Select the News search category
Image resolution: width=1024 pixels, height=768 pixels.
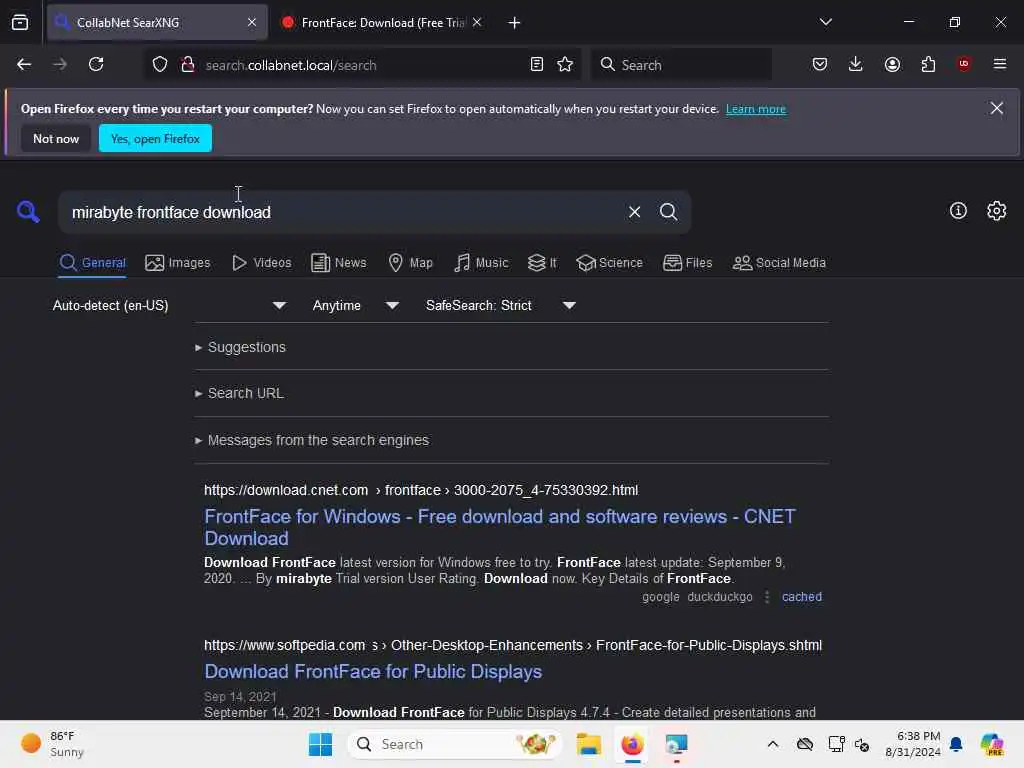tap(339, 263)
